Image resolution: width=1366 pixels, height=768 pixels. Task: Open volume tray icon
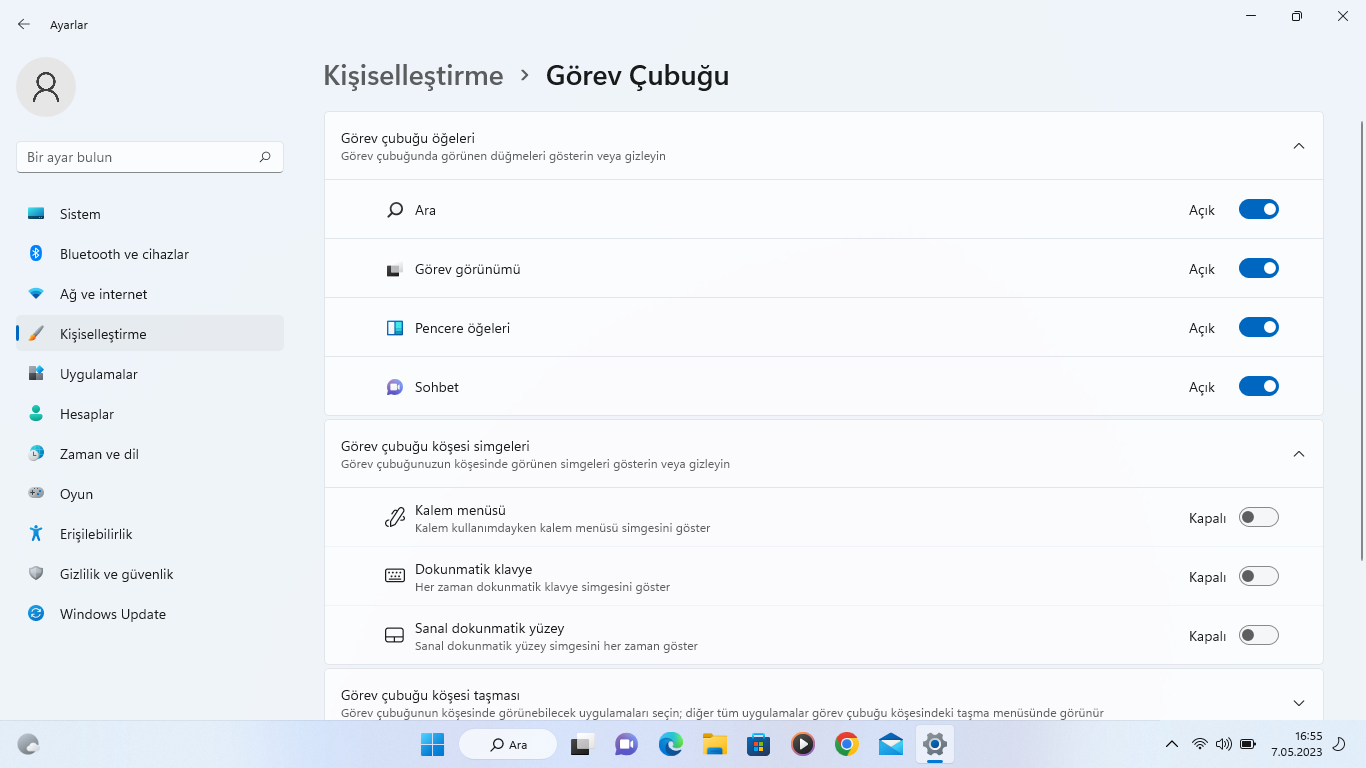tap(1224, 744)
